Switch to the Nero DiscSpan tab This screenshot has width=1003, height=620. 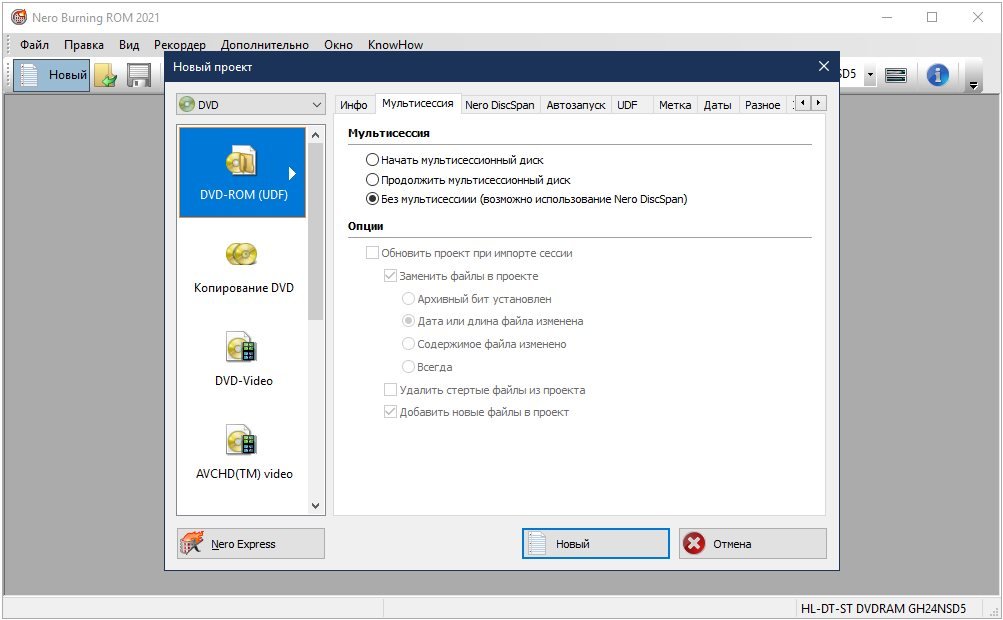click(x=500, y=105)
